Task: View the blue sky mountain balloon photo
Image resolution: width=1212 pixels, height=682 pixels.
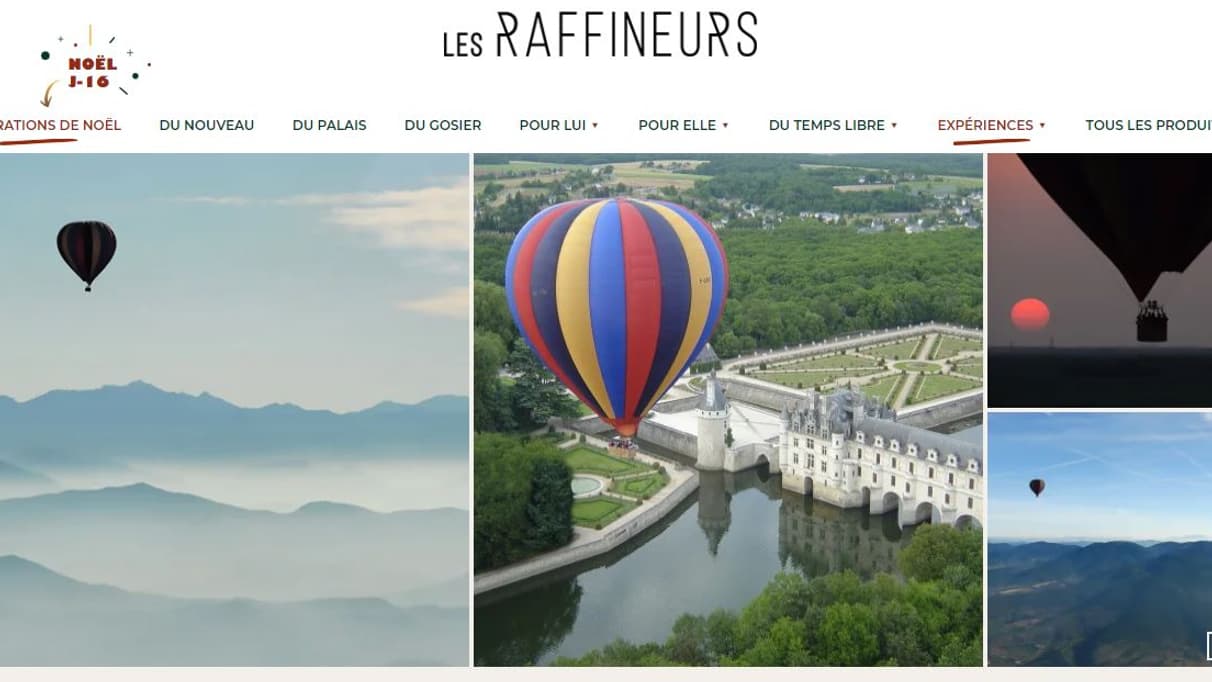Action: point(1100,539)
